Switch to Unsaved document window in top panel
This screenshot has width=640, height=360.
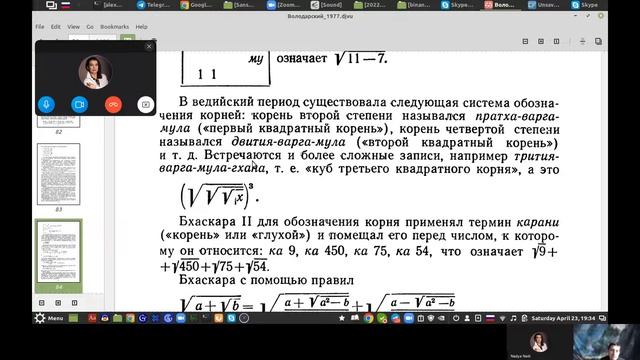tap(544, 5)
